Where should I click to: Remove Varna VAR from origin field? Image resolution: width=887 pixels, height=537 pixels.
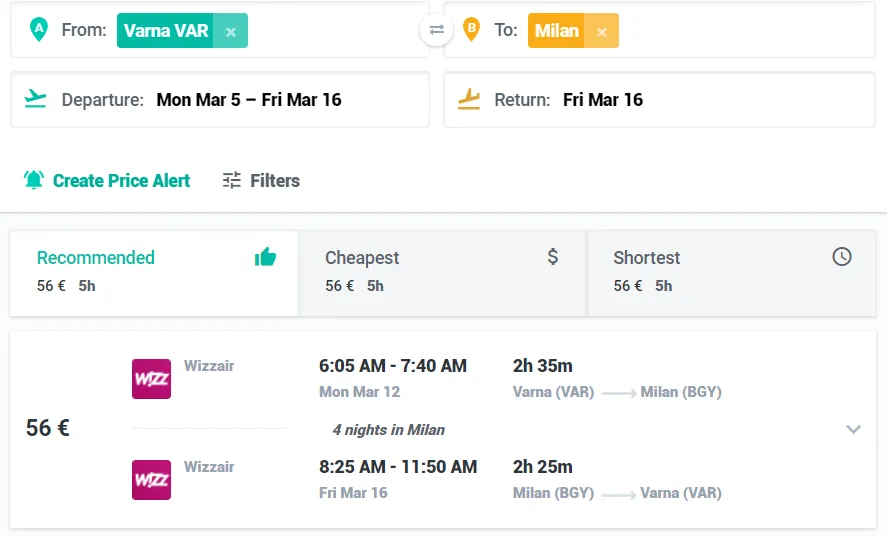(x=231, y=31)
